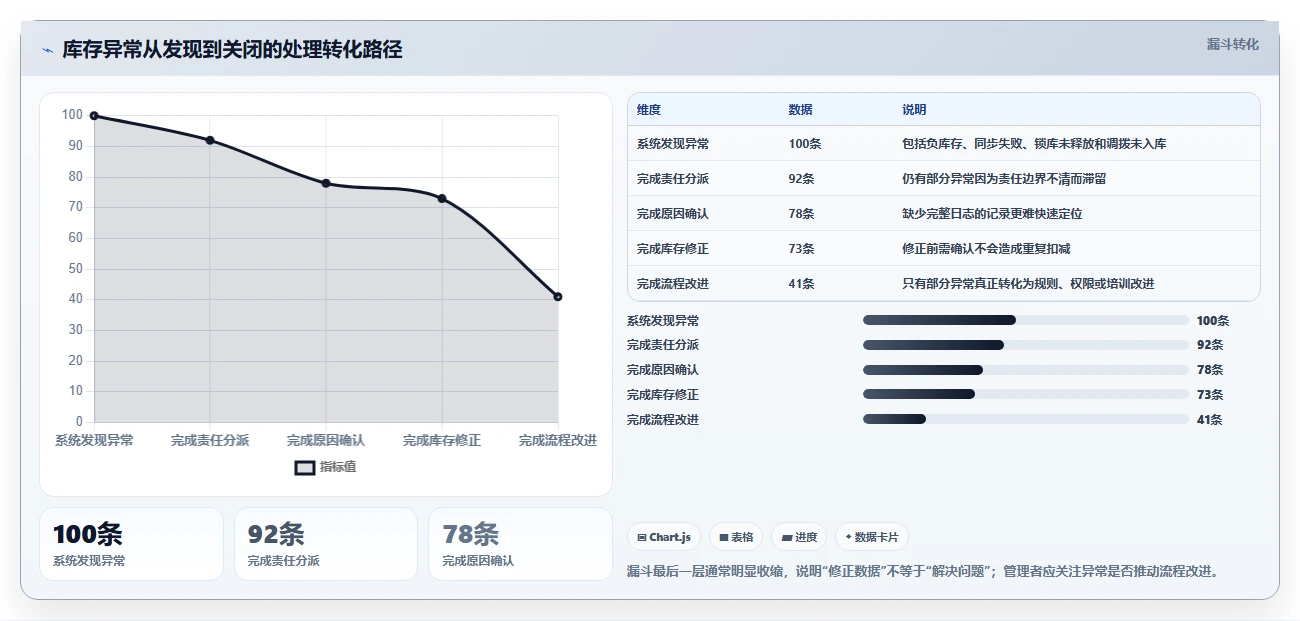Screen dimensions: 1300x621
Task: Click the 73条 value beside progress bar
Action: pos(1210,395)
